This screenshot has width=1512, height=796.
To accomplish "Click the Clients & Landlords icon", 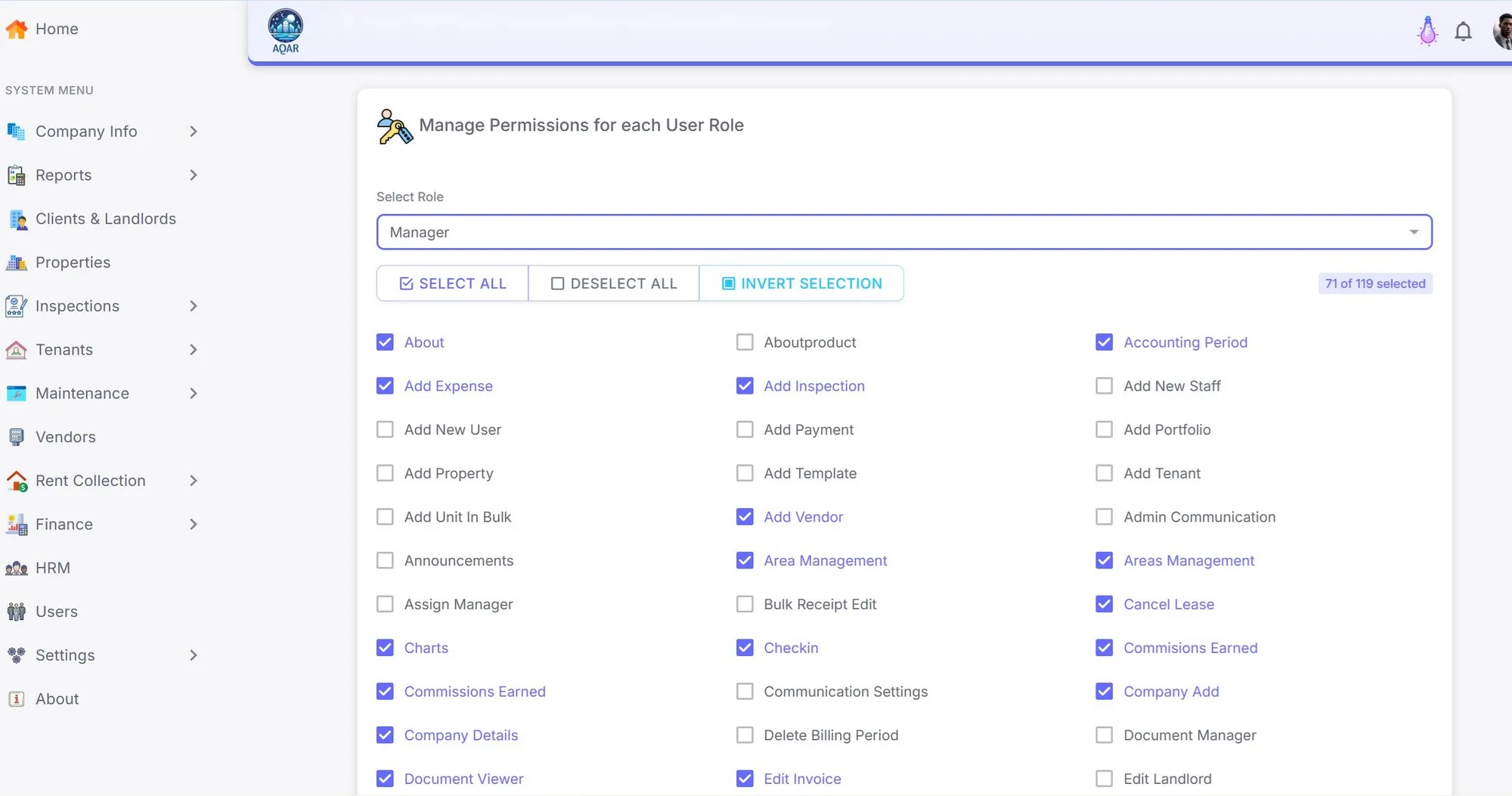I will click(17, 219).
